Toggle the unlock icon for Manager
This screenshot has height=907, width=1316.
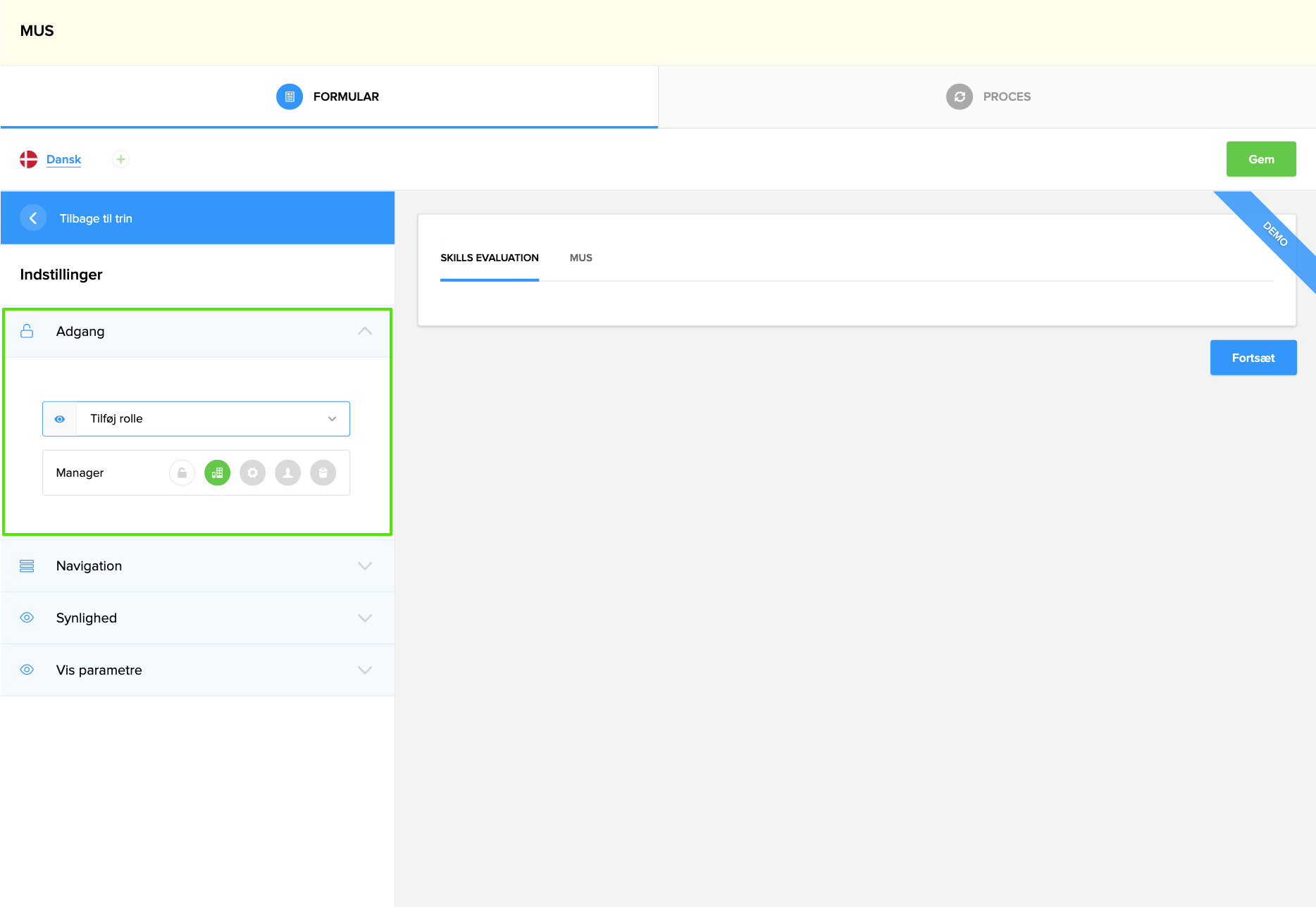click(182, 473)
